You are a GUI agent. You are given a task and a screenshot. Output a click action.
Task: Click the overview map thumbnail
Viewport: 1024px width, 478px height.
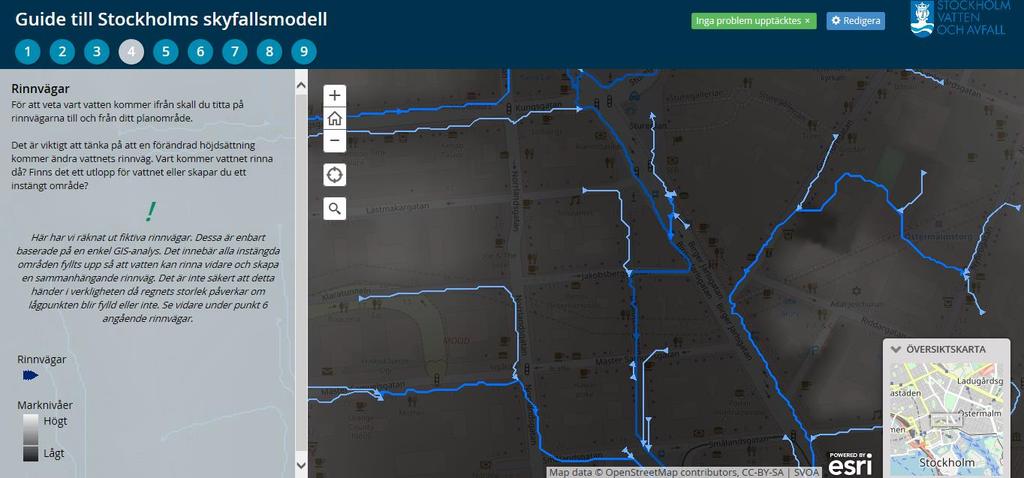click(947, 419)
